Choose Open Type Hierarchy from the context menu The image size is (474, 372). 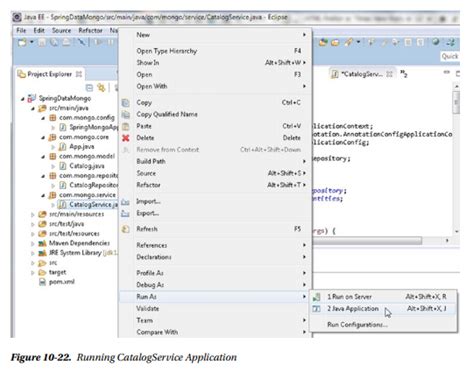coord(215,51)
